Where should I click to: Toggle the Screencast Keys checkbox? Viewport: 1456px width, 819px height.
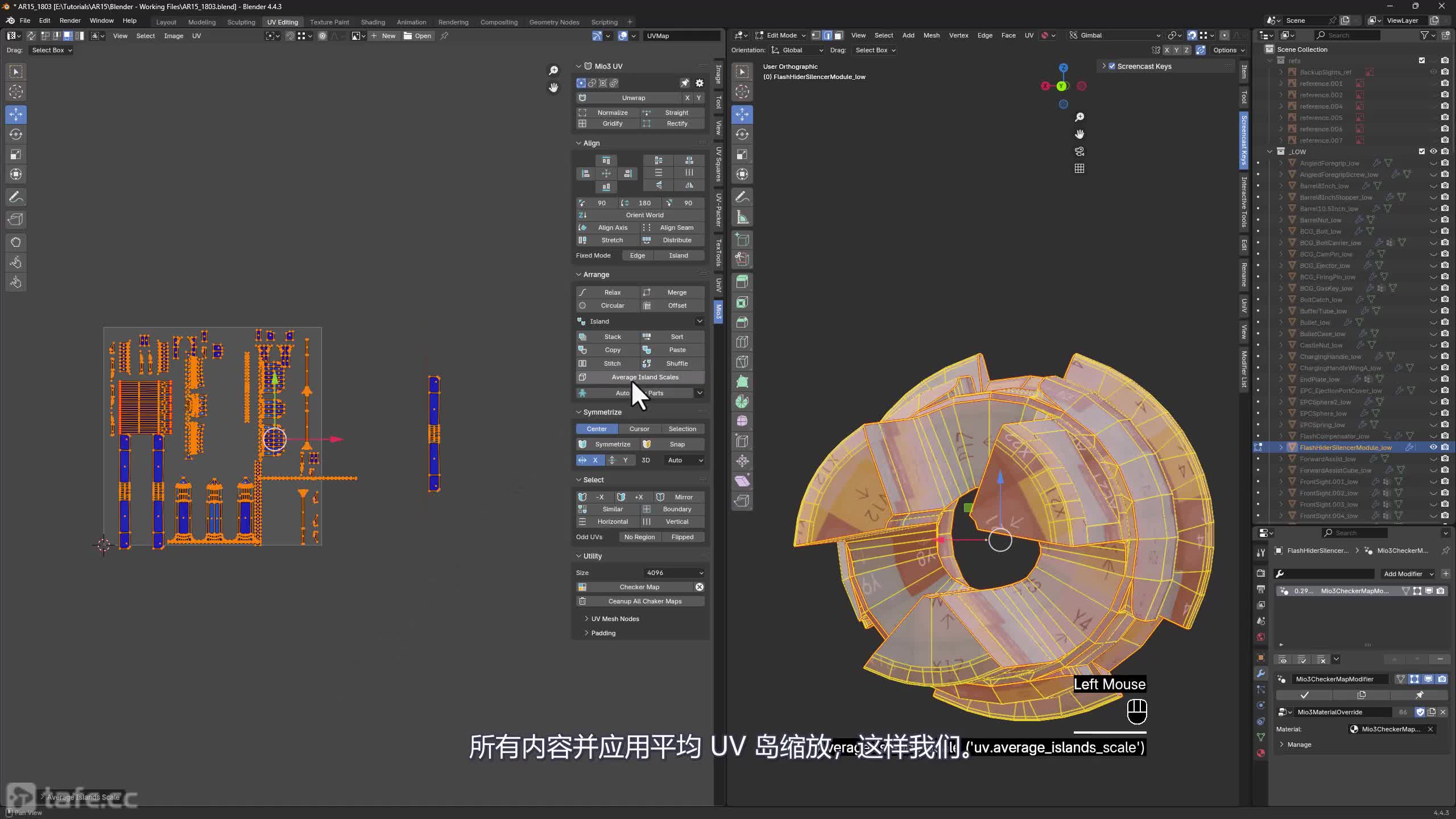[1112, 66]
